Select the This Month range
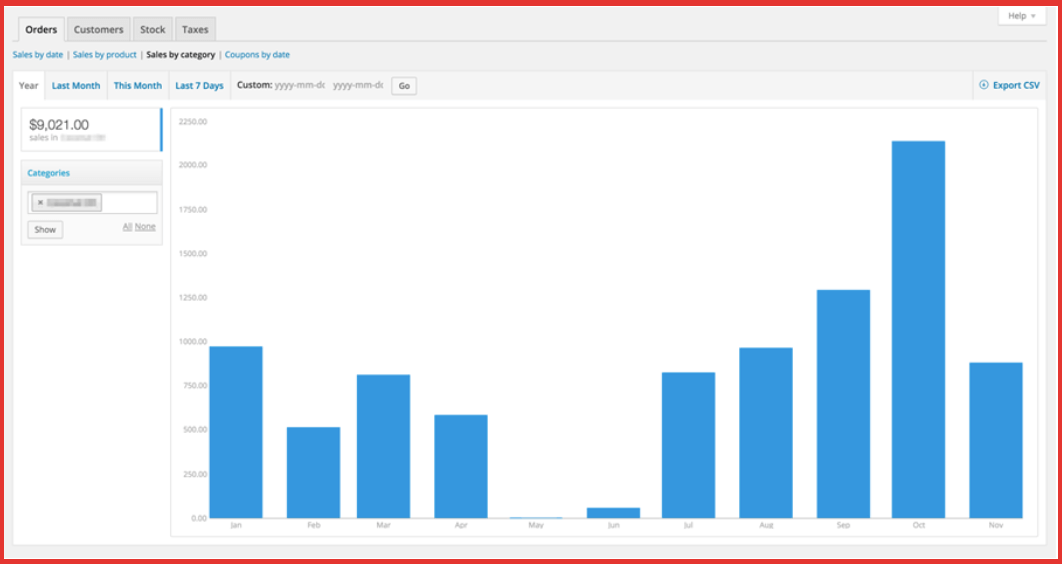The height and width of the screenshot is (564, 1062). click(x=137, y=85)
